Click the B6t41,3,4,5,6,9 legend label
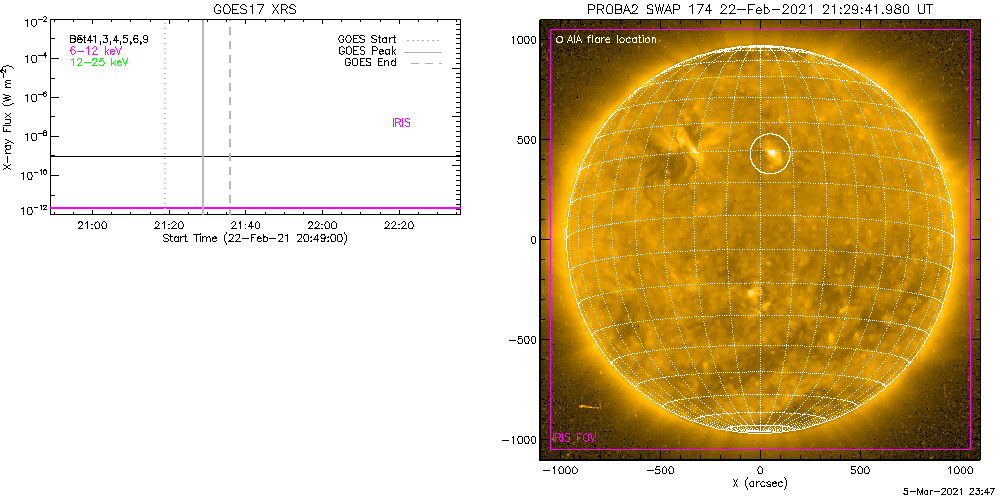The width and height of the screenshot is (1000, 500). pyautogui.click(x=109, y=40)
